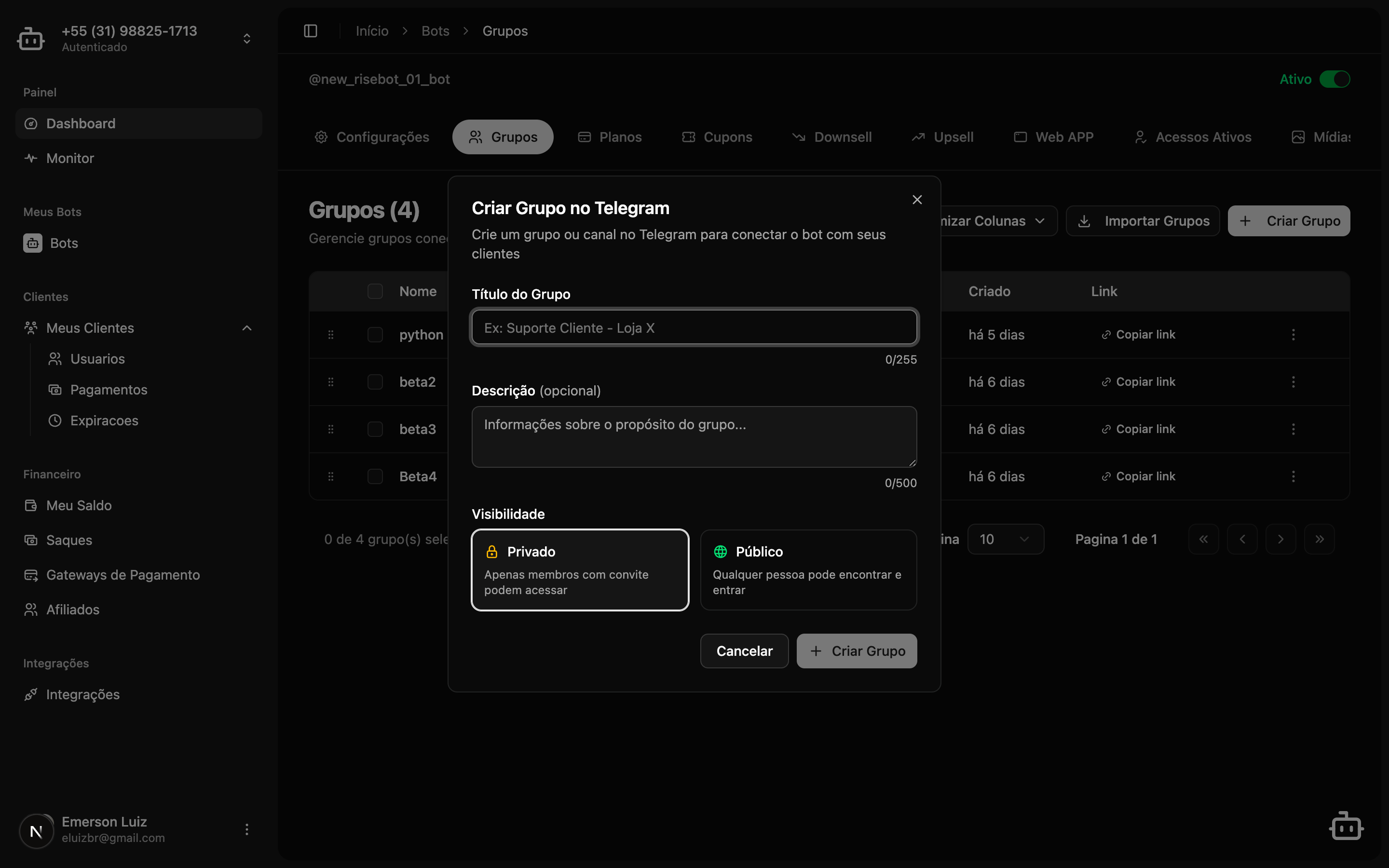Open the columns customization dropdown

[999, 221]
